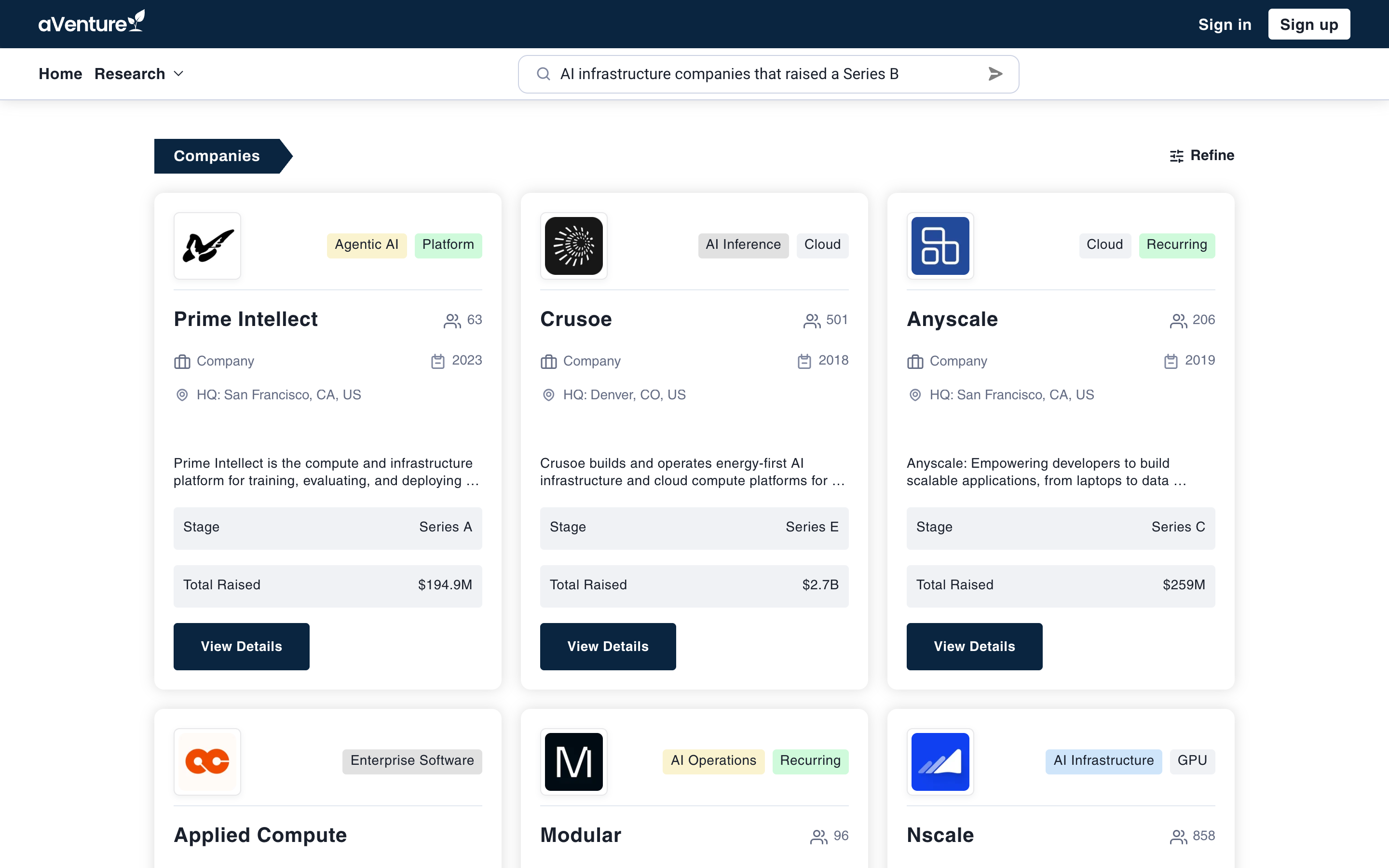Click the Series A stage value
Viewport: 1389px width, 868px height.
click(x=446, y=527)
